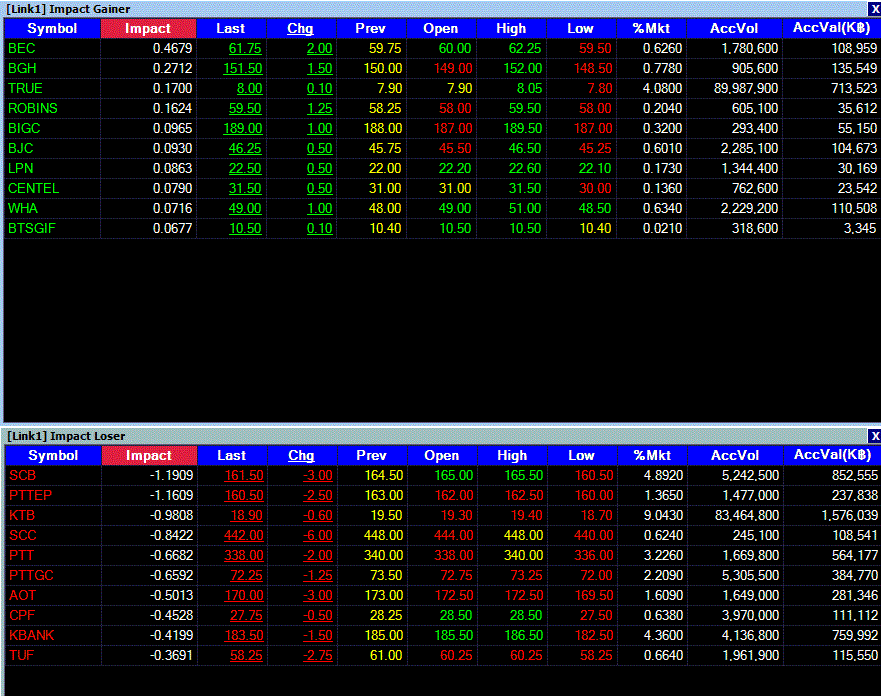Select the TUF symbol
Viewport: 883px width, 696px height.
21,655
